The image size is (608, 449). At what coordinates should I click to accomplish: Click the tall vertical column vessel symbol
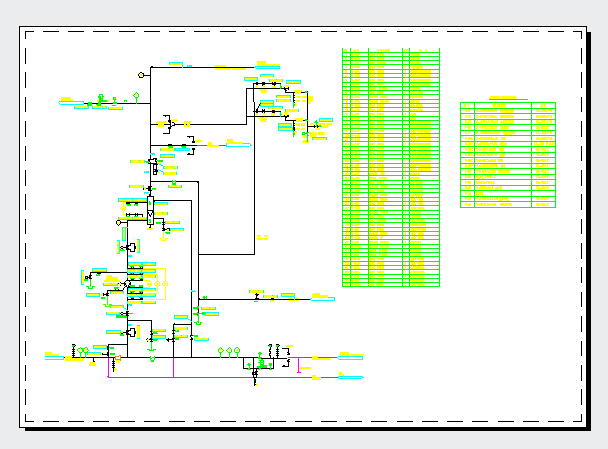[150, 209]
